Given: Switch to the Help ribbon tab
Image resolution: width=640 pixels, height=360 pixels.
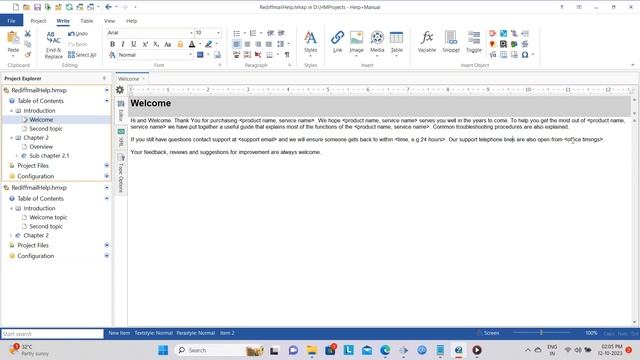Looking at the screenshot, I should pyautogui.click(x=131, y=21).
